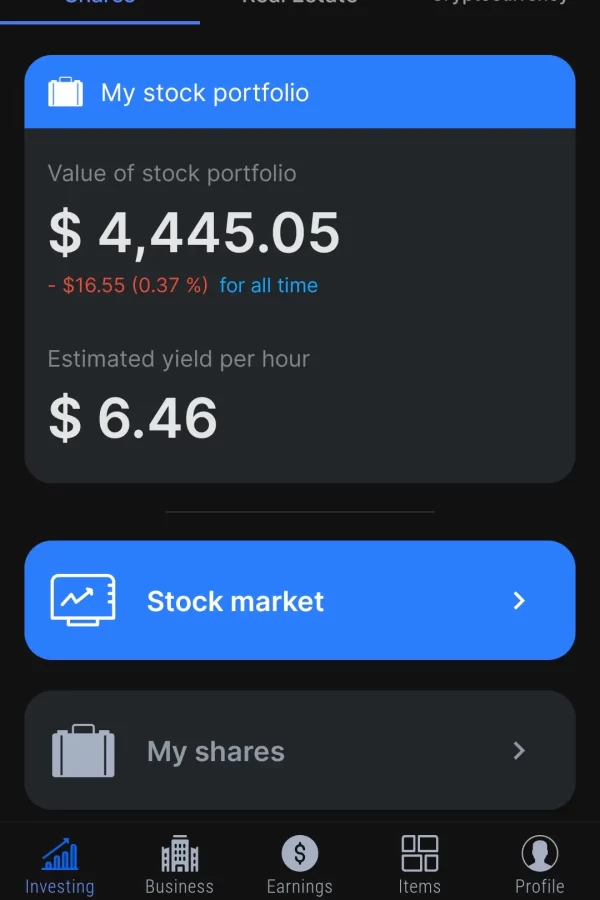The height and width of the screenshot is (900, 600).
Task: Switch to the Cryptocurrency tab
Action: click(500, 4)
